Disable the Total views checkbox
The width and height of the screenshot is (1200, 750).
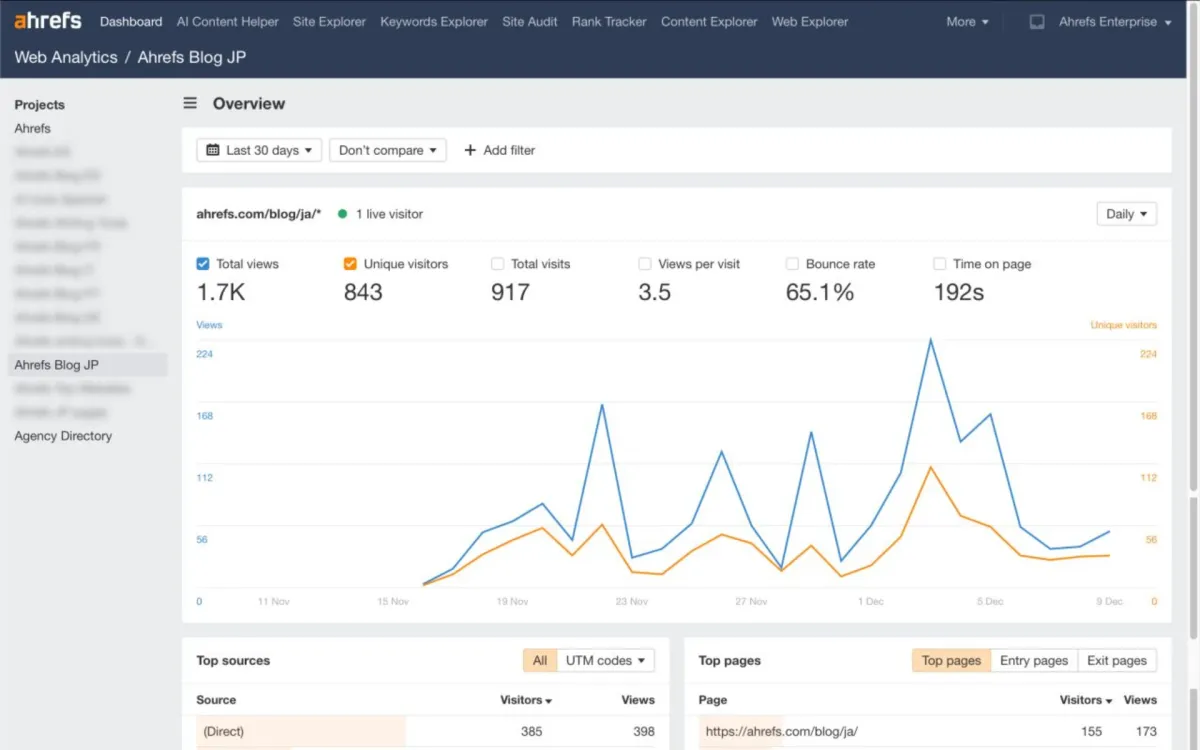click(x=203, y=263)
